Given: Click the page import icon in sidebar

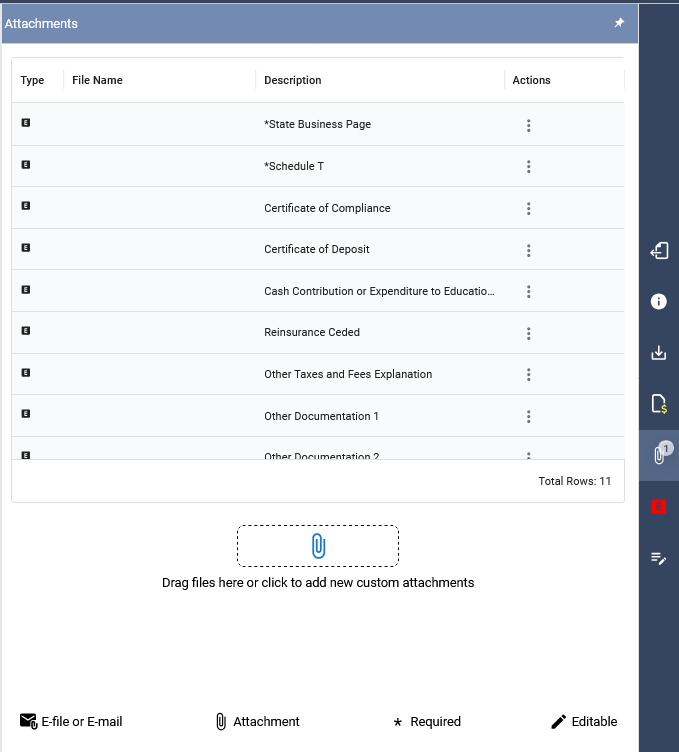Looking at the screenshot, I should pos(659,250).
